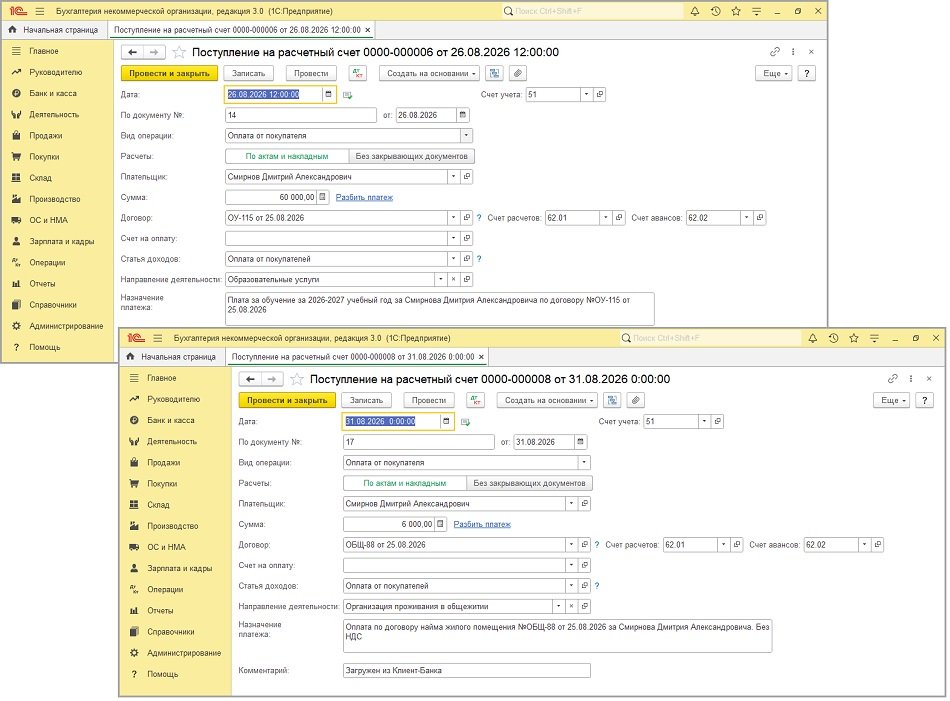Click Разбить платеж link in front window
The width and height of the screenshot is (950, 701).
[482, 524]
